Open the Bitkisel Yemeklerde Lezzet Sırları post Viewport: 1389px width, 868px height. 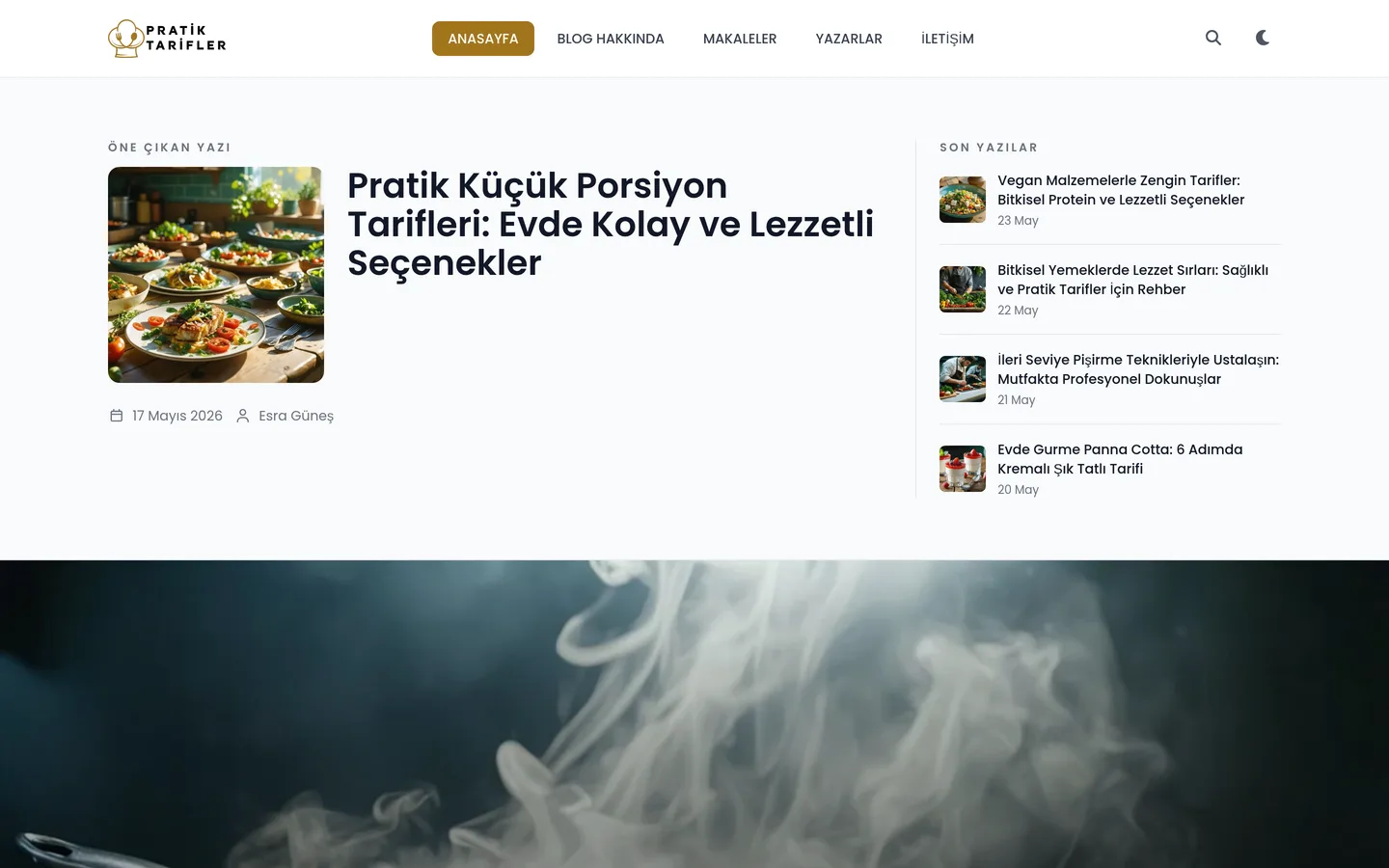tap(1132, 280)
